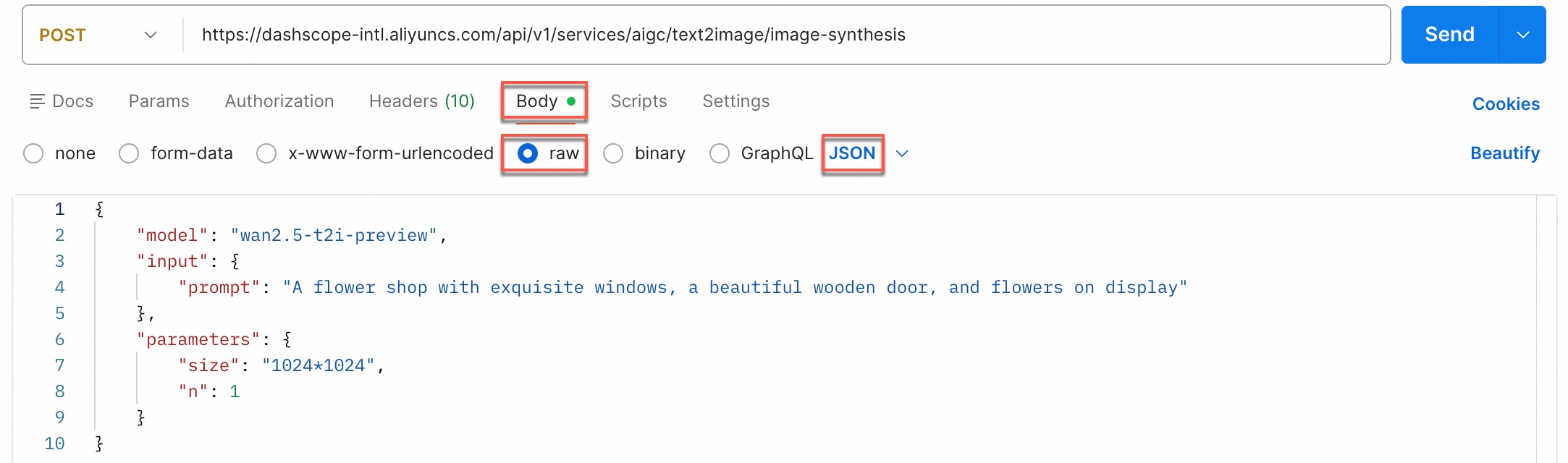Go to the Scripts tab

point(638,101)
